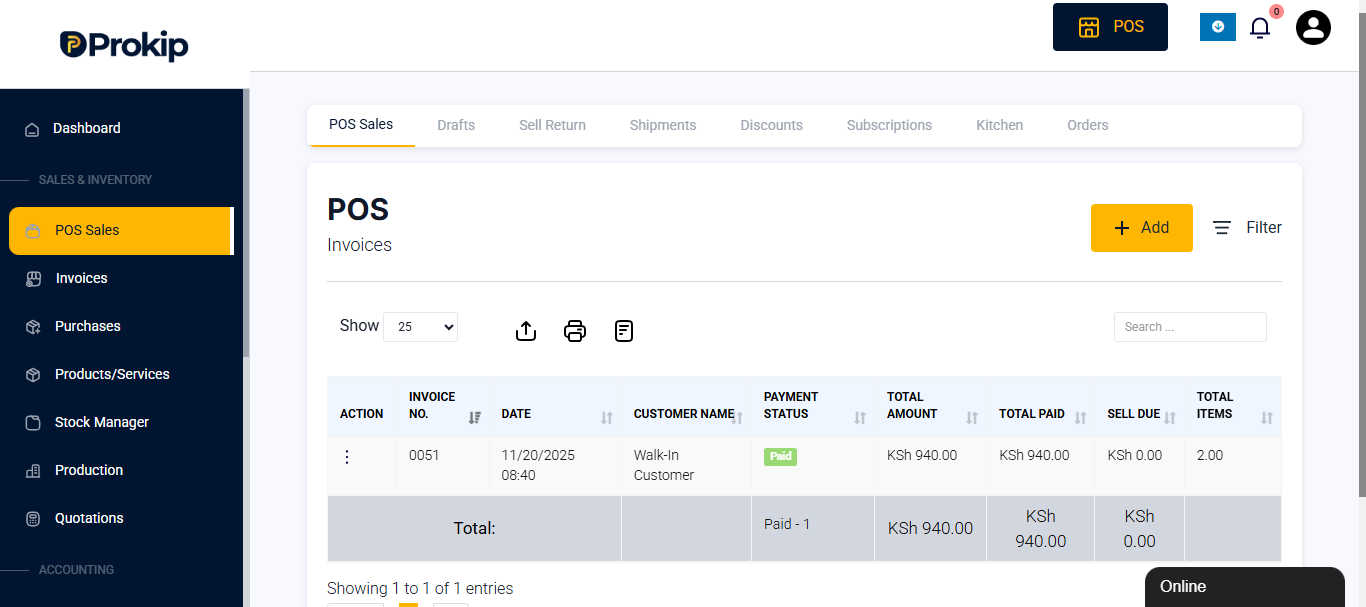Switch to the Kitchen tab
Screen dimensions: 1366x607
click(999, 126)
